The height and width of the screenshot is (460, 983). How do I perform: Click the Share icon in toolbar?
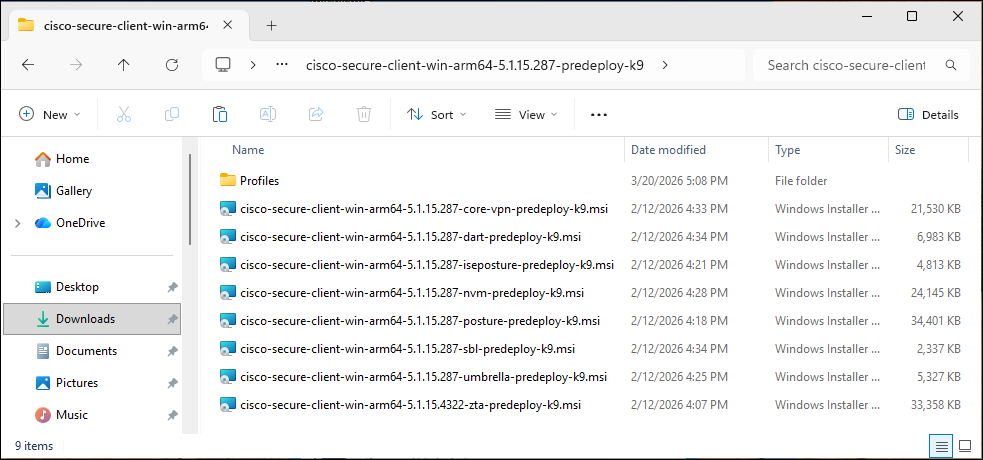click(316, 114)
